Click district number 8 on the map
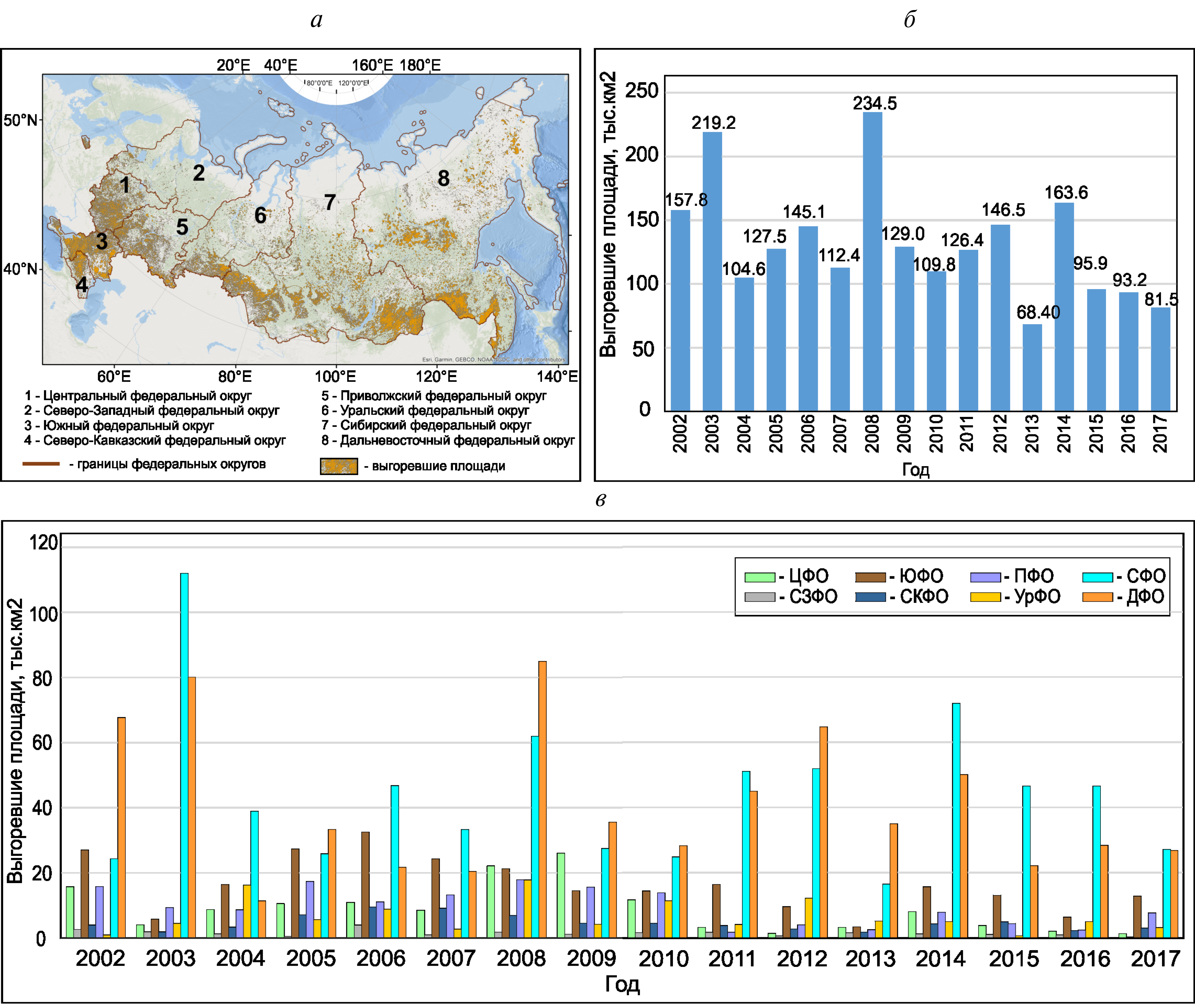This screenshot has width=1195, height=1008. tap(443, 178)
